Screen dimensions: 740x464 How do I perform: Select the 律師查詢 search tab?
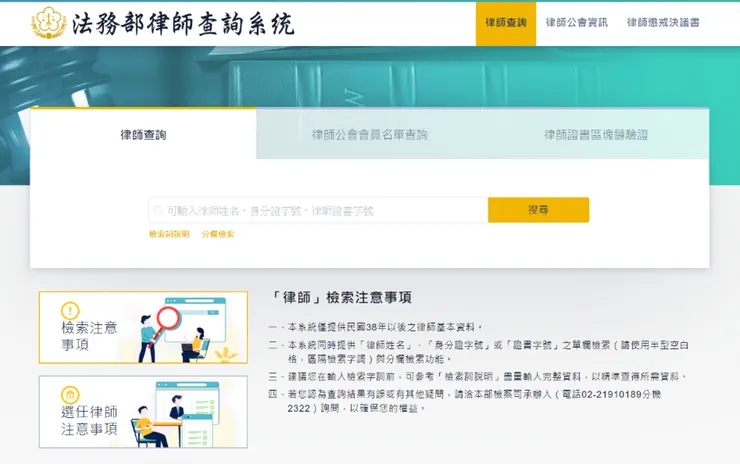(x=143, y=135)
